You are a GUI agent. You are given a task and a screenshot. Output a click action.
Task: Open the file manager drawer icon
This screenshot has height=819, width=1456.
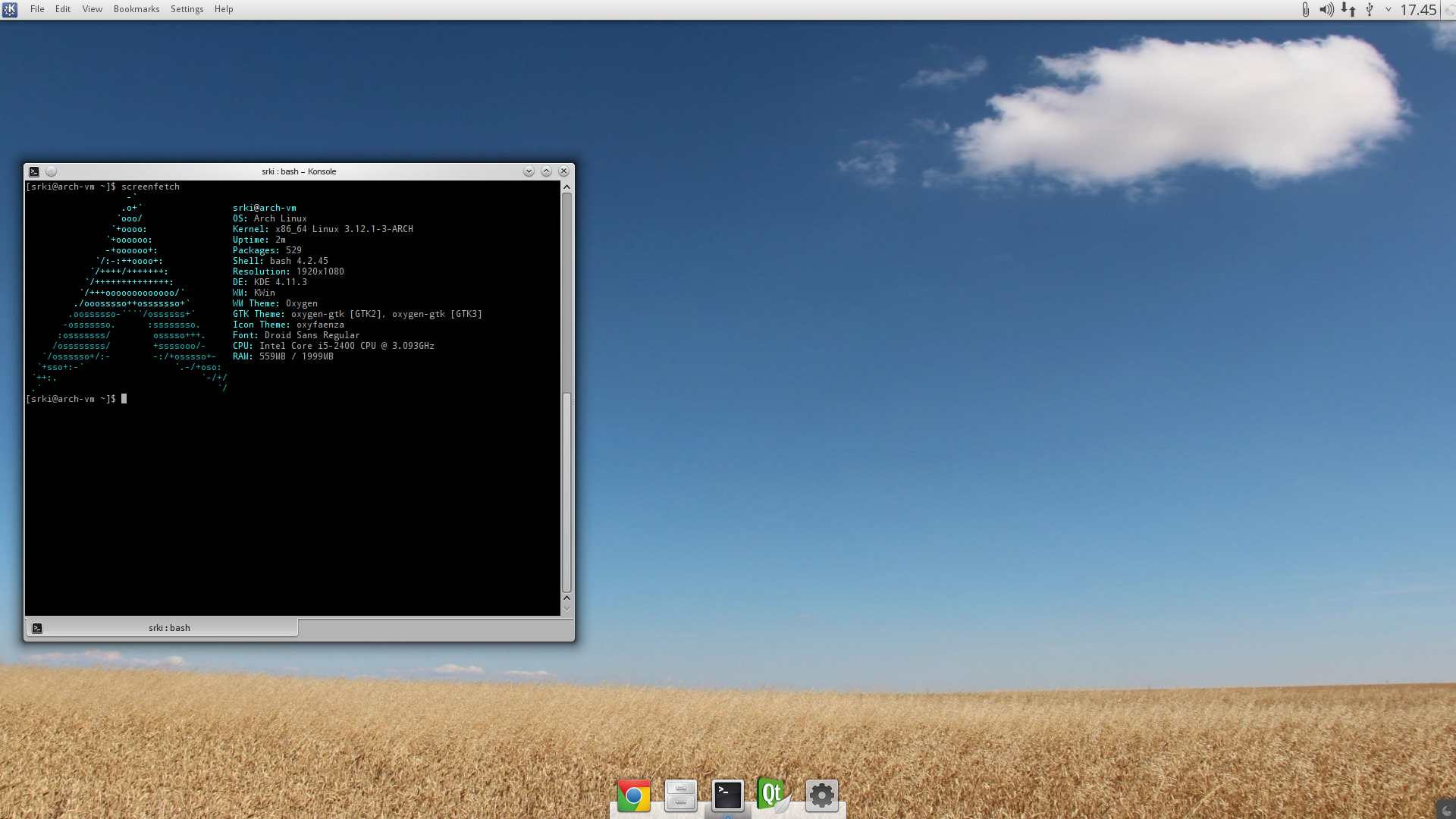click(x=681, y=796)
